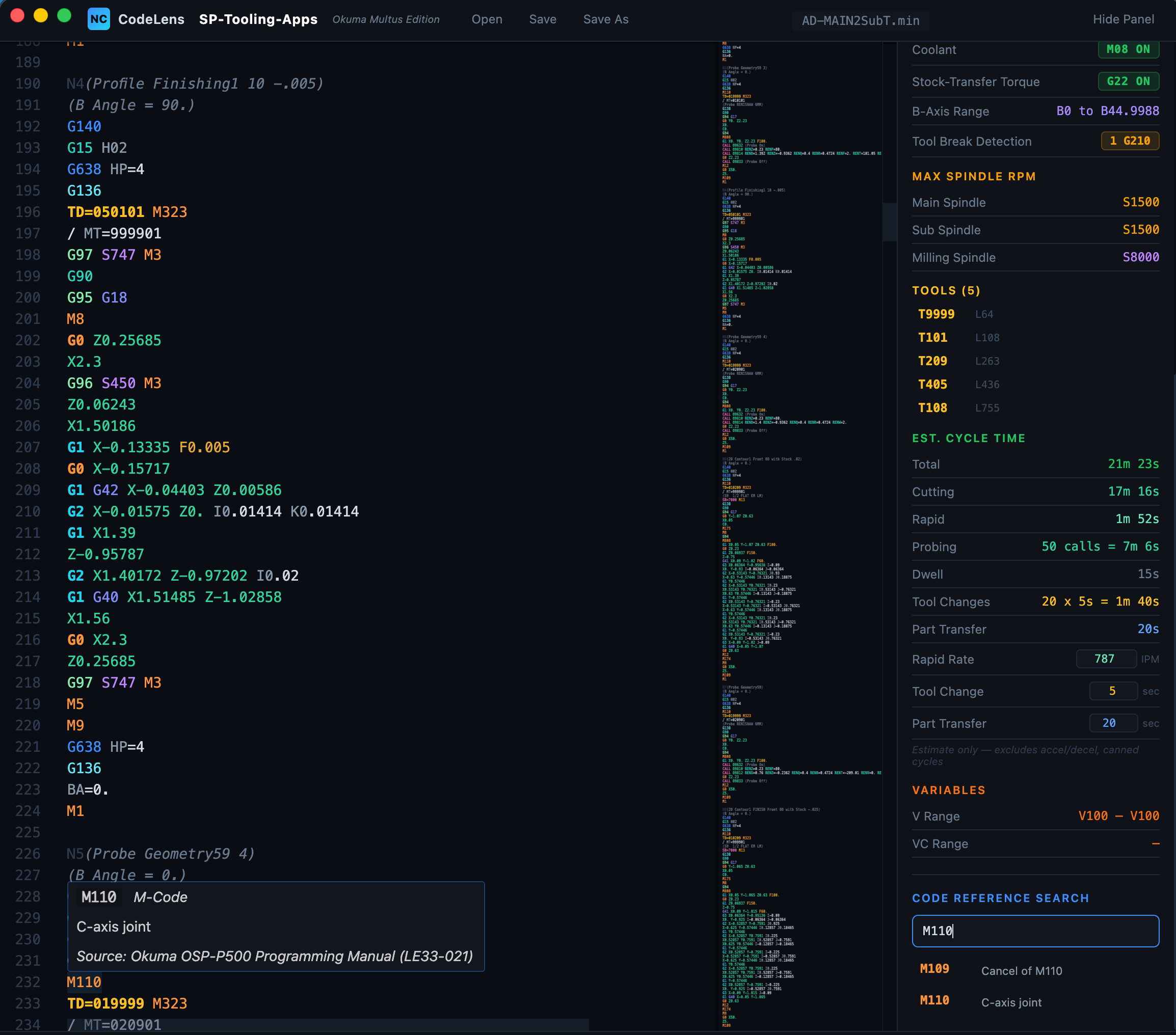Click the L436 line reference

[x=987, y=385]
